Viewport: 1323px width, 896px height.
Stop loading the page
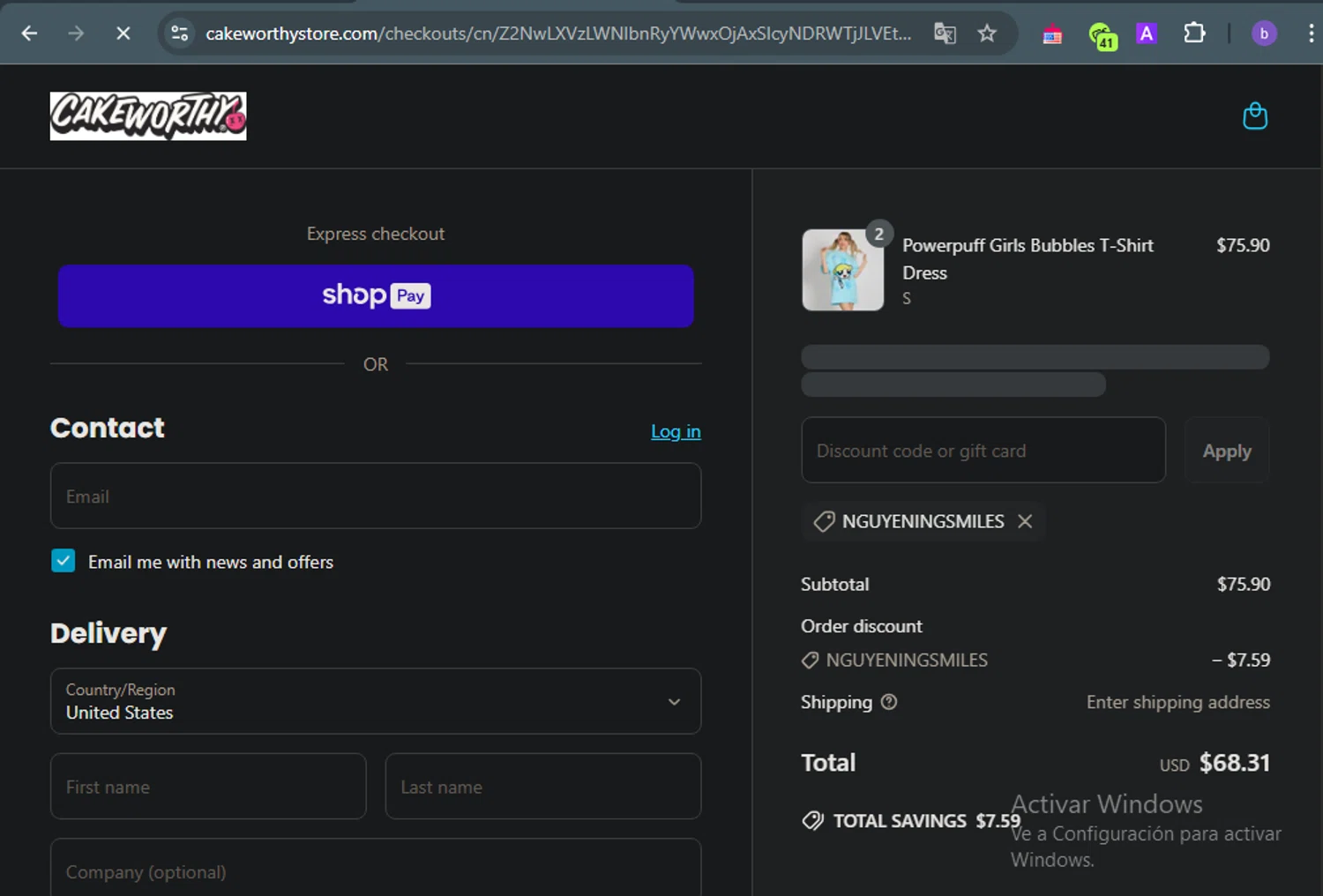tap(123, 34)
